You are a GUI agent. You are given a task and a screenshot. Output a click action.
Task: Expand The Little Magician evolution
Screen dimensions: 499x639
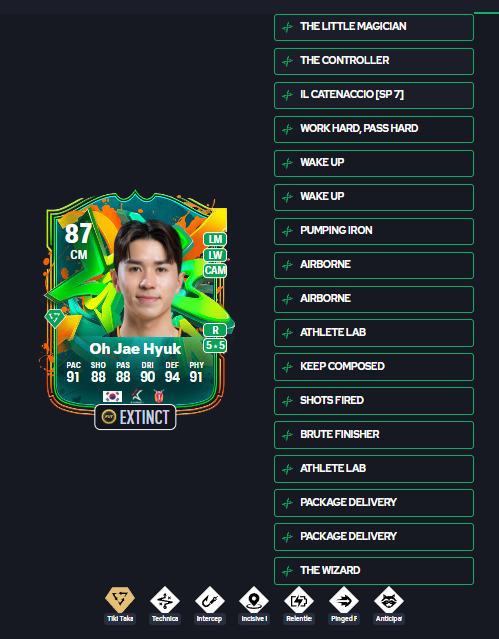coord(374,27)
